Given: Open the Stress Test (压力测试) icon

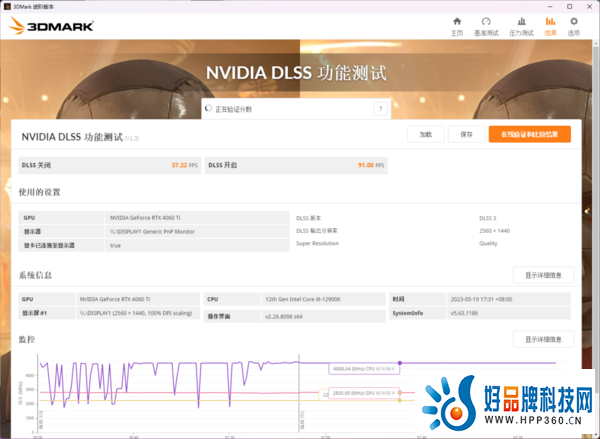Looking at the screenshot, I should tap(521, 21).
